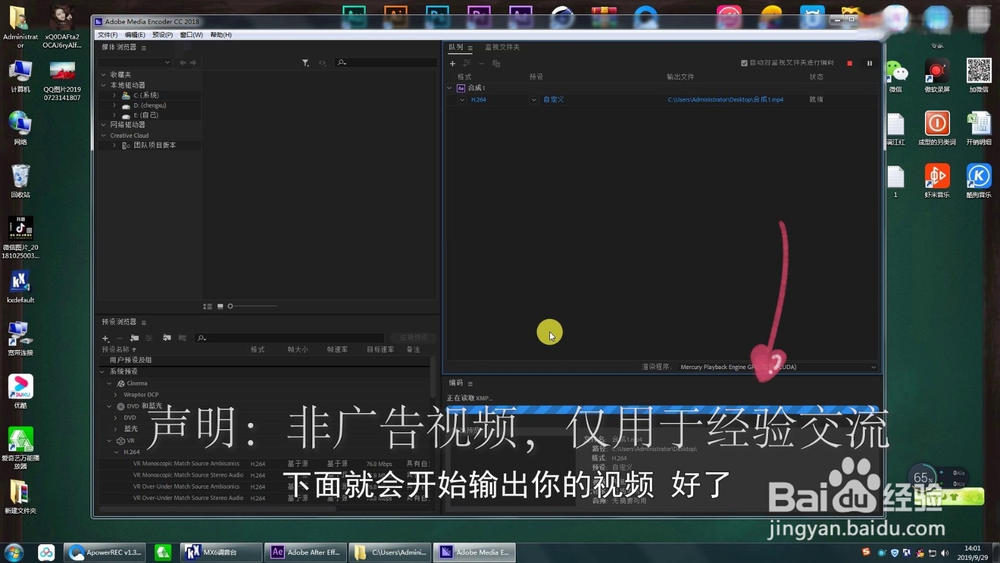Open the 编辑(E) menu
Viewport: 1000px width, 563px height.
tap(135, 35)
